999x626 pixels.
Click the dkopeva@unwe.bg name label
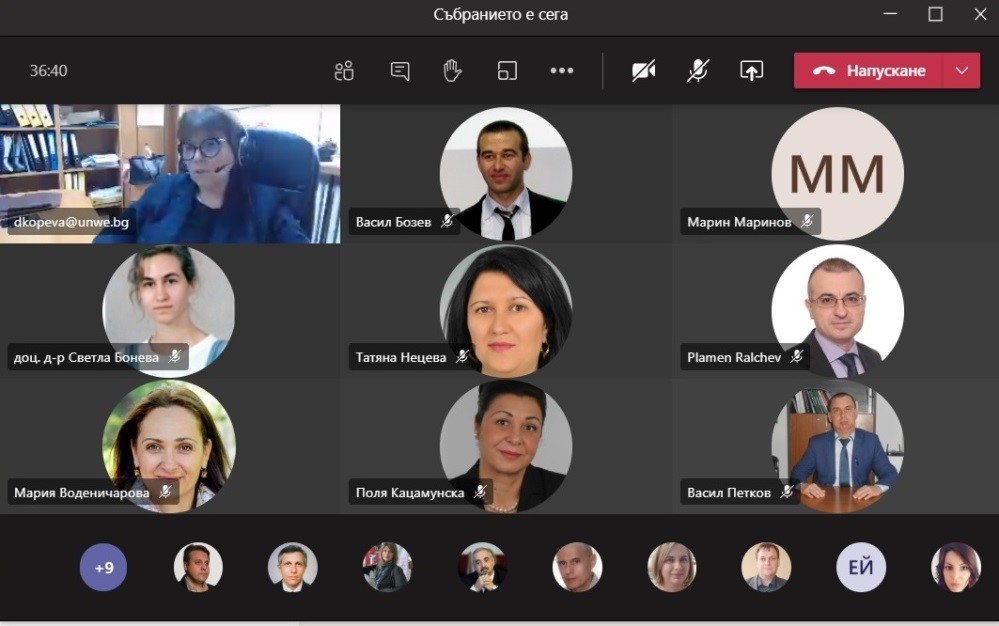[71, 222]
